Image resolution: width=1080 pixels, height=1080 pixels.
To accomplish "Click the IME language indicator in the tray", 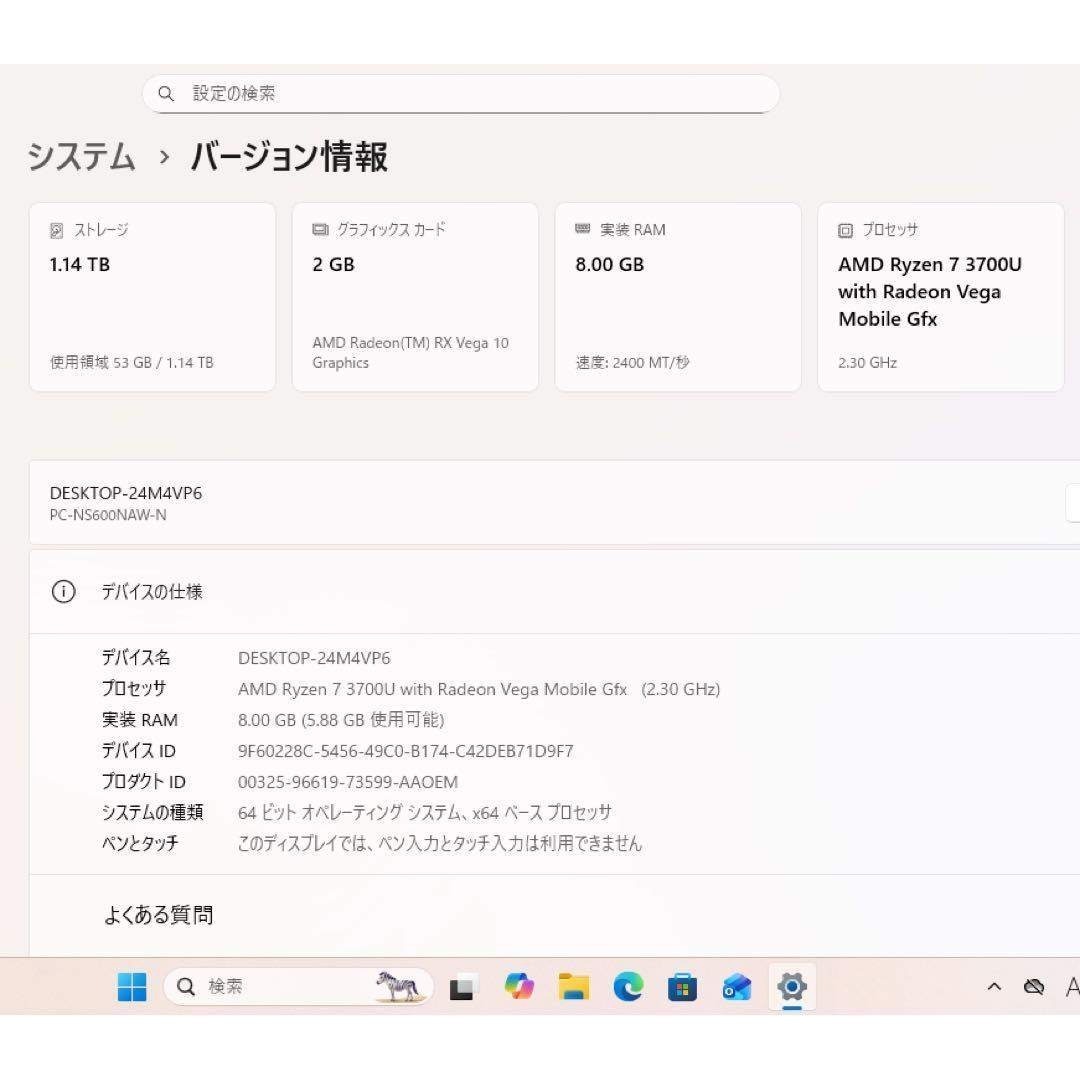I will tap(1072, 987).
